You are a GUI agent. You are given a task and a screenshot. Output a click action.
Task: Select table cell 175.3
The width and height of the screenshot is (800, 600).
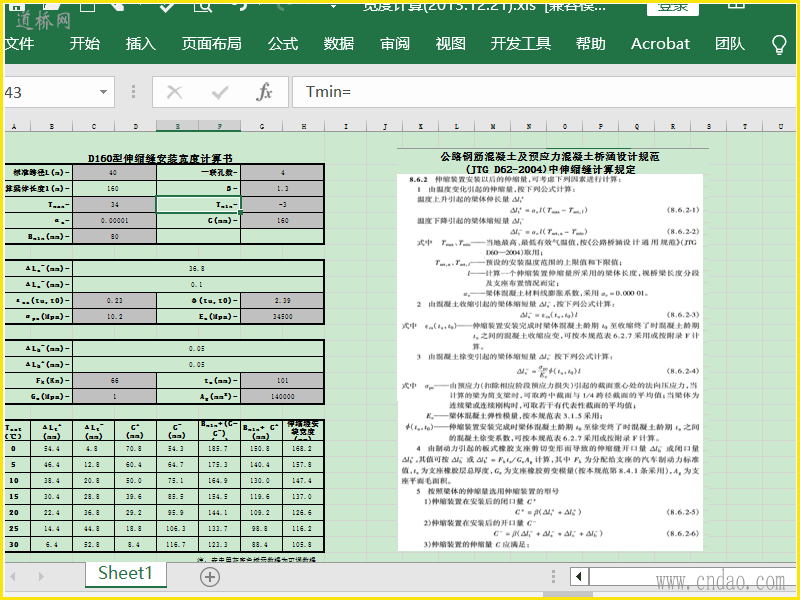point(218,464)
